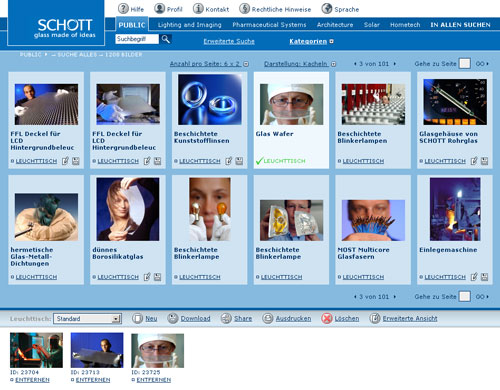Go to next page arrow above results
This screenshot has height=390, width=500.
point(395,63)
